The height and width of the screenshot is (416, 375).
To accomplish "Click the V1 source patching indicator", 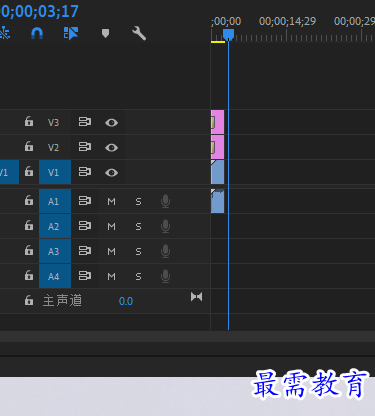I will coord(9,172).
